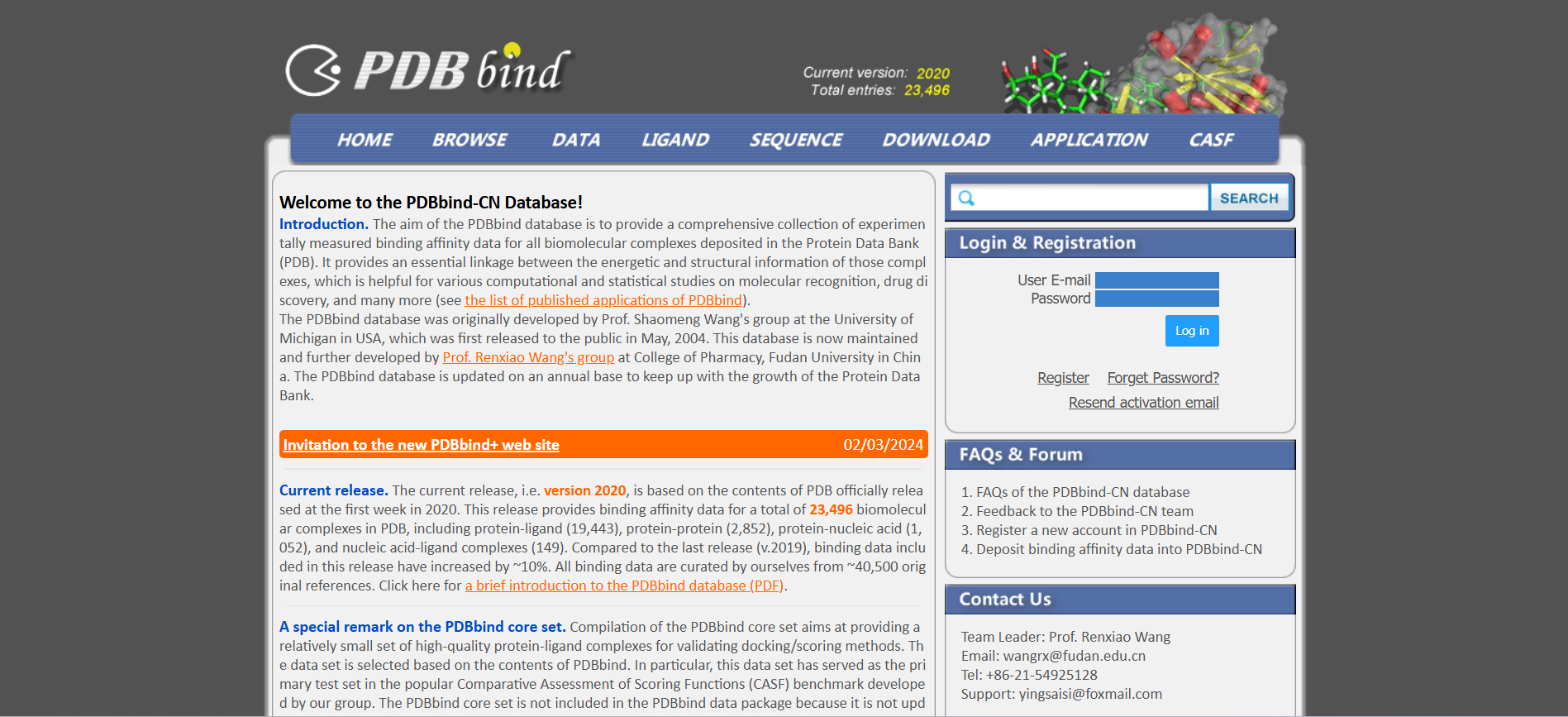Click Resend activation email link
This screenshot has width=1568, height=717.
1143,403
